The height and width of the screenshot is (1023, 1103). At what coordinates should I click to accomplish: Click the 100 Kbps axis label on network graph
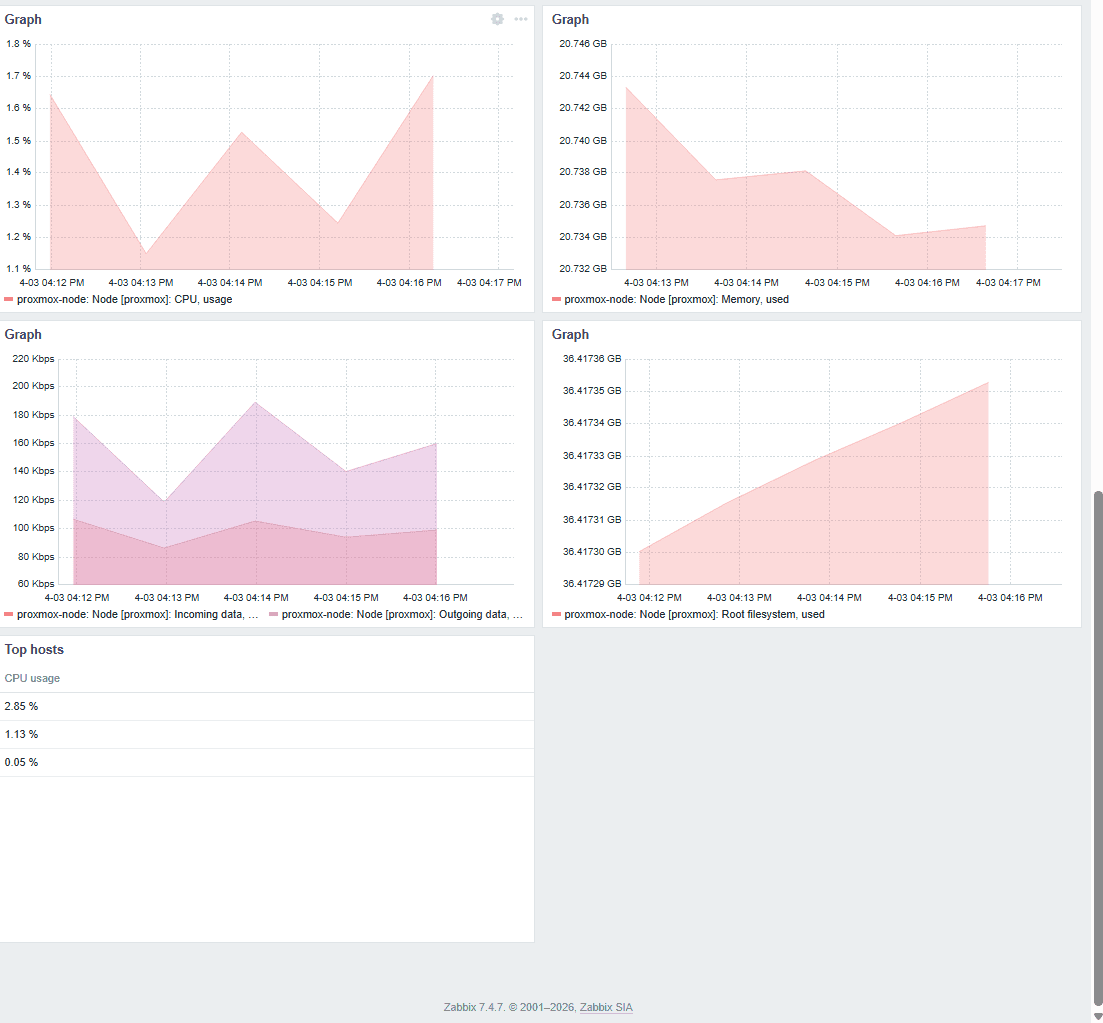[33, 528]
